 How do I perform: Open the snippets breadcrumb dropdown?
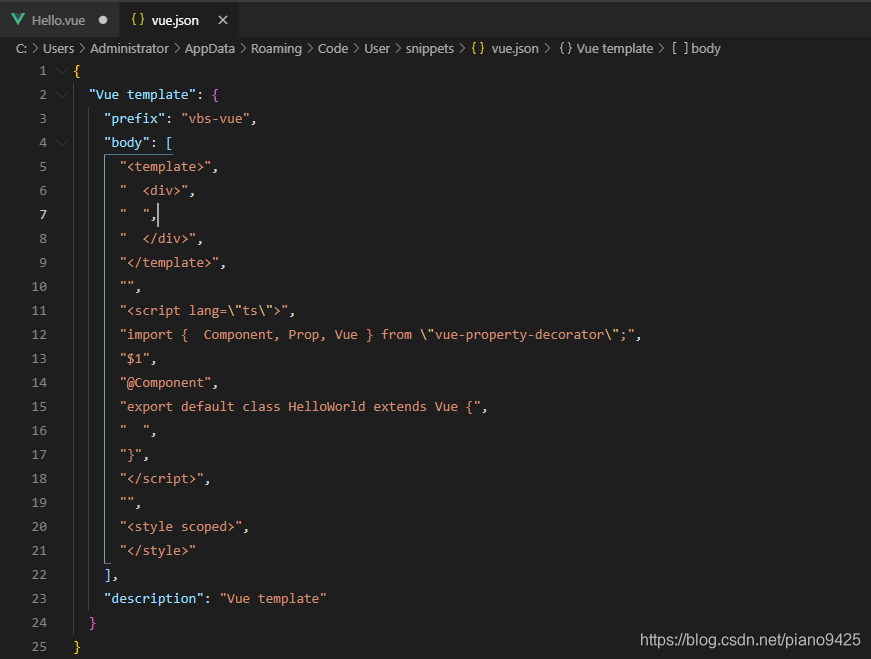pos(430,48)
